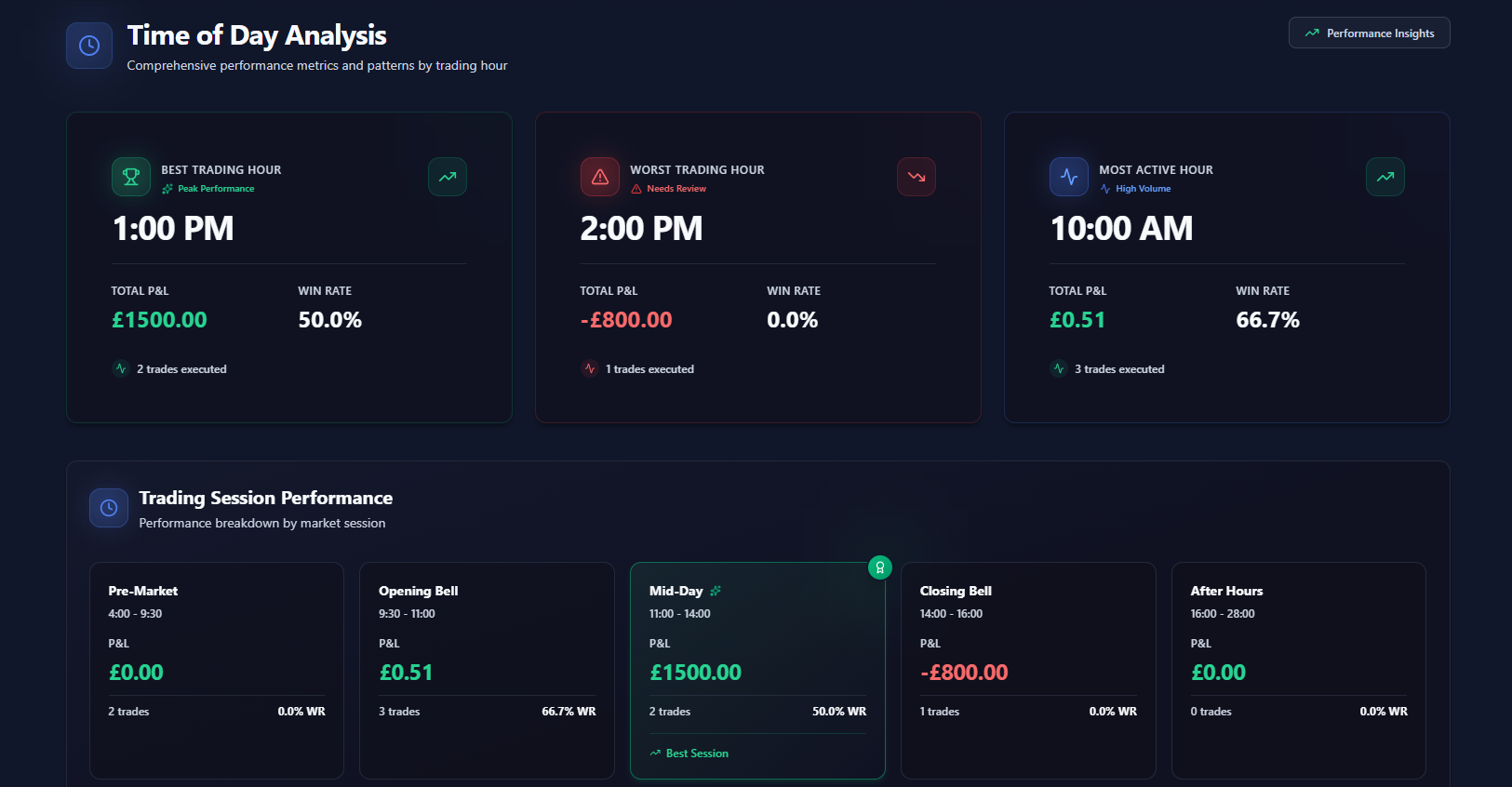1512x787 pixels.
Task: Click the 66.7% WR on Opening Bell card
Action: (569, 712)
